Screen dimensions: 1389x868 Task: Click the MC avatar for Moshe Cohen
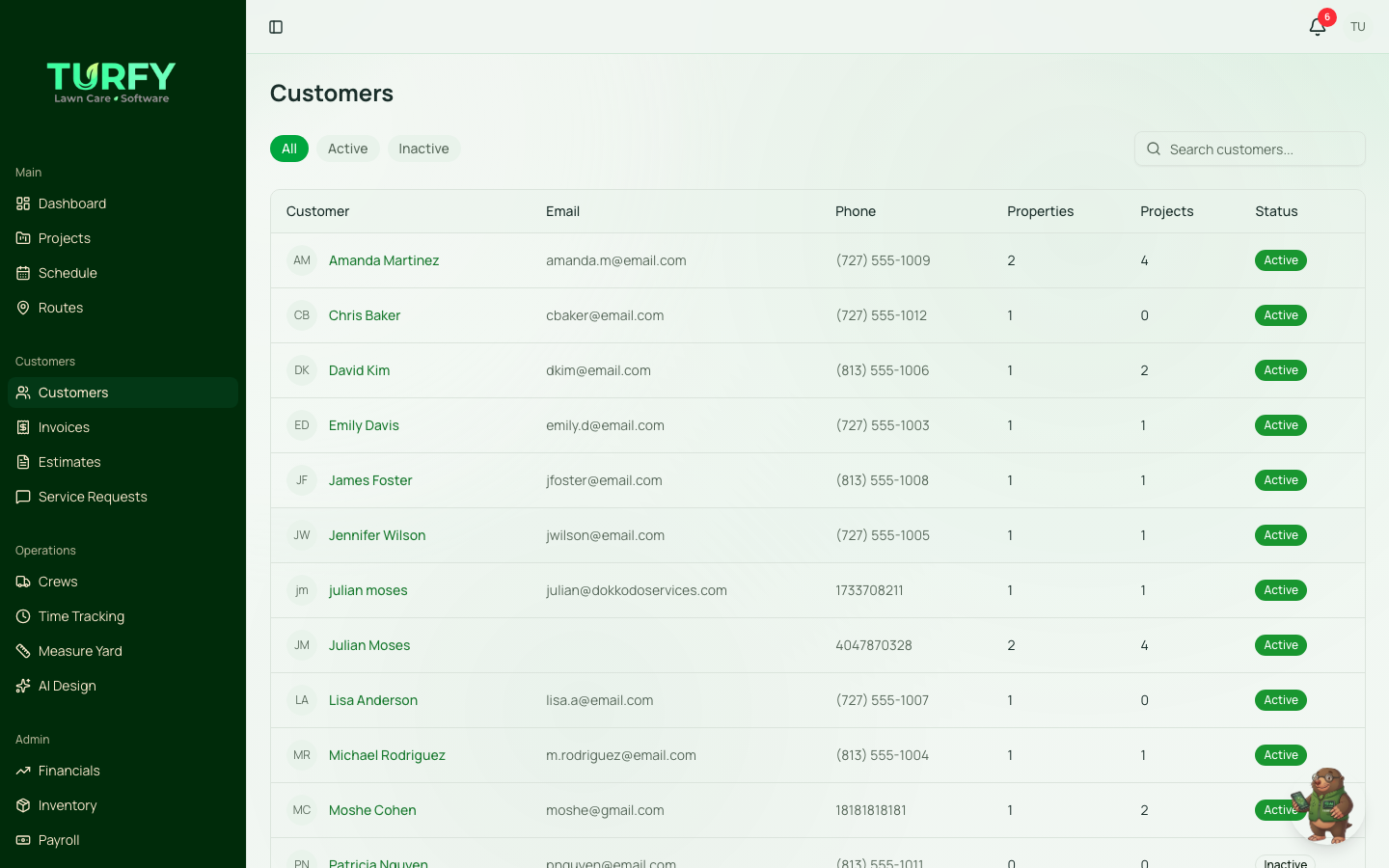302,810
